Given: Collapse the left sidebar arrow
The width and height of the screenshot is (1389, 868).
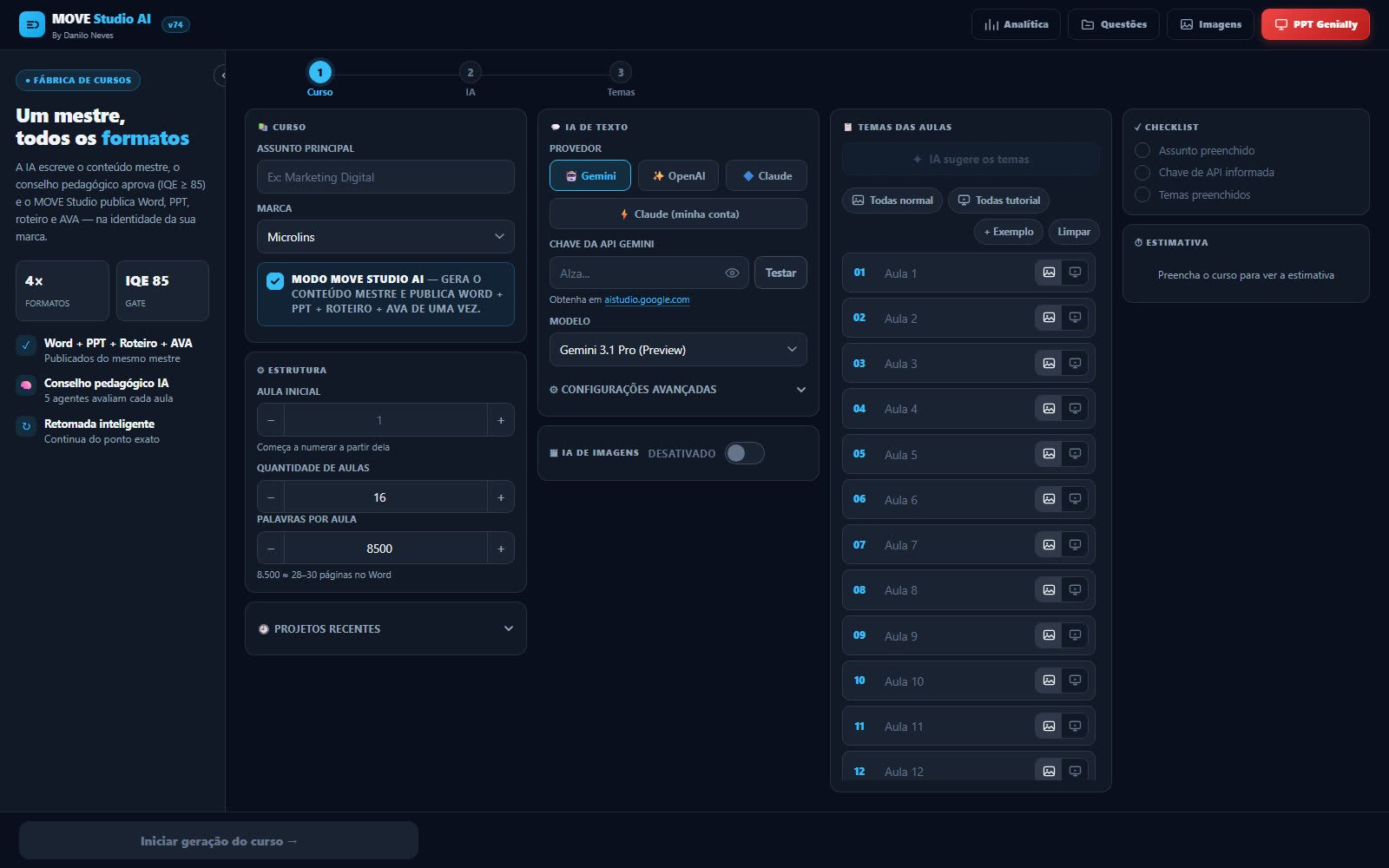Looking at the screenshot, I should (222, 76).
